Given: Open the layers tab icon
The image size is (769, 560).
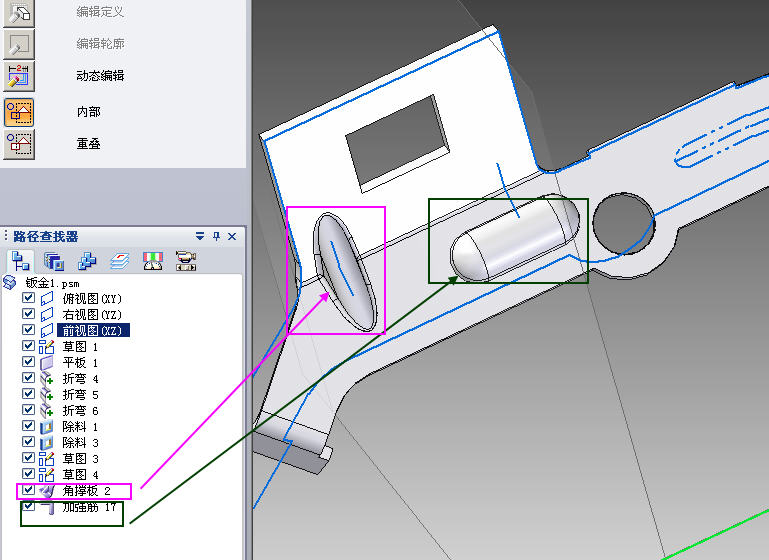Looking at the screenshot, I should click(120, 260).
